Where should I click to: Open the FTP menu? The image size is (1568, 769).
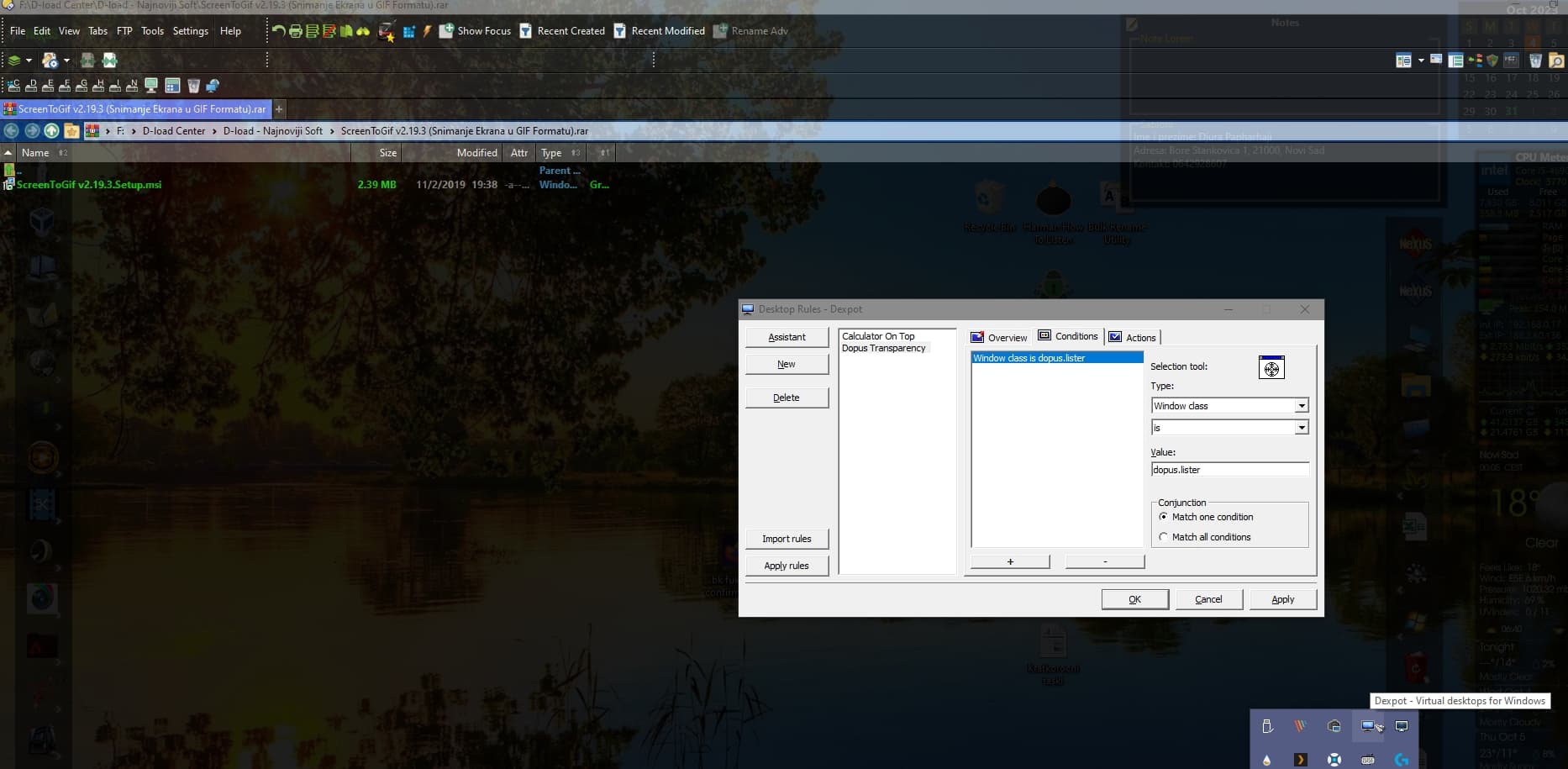[x=124, y=31]
